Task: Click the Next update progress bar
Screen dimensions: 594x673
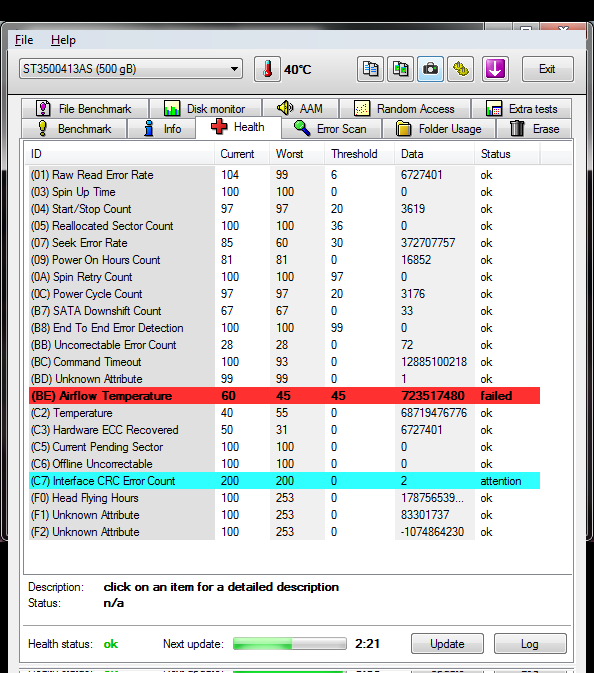Action: pyautogui.click(x=290, y=643)
